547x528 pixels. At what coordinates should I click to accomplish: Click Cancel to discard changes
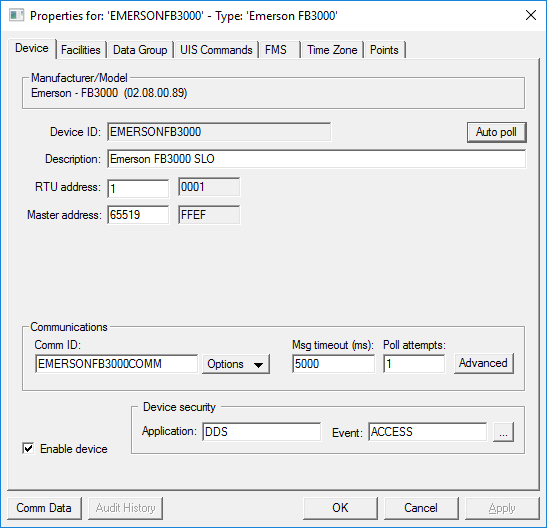421,508
